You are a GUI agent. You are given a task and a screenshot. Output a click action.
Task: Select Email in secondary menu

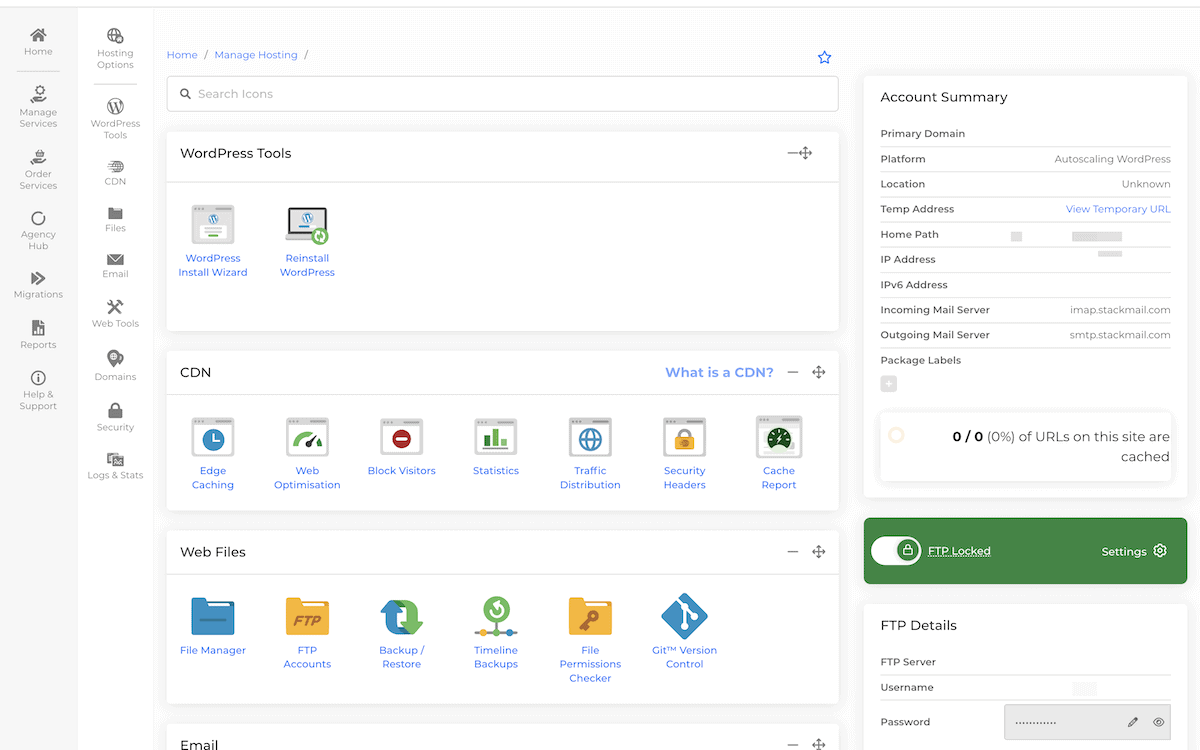115,265
